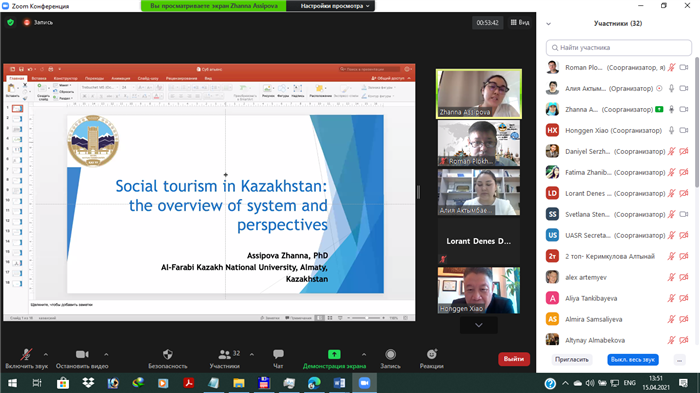Open Вставка tab in shared PowerPoint
Screen dimensions: 700x393
tap(39, 78)
